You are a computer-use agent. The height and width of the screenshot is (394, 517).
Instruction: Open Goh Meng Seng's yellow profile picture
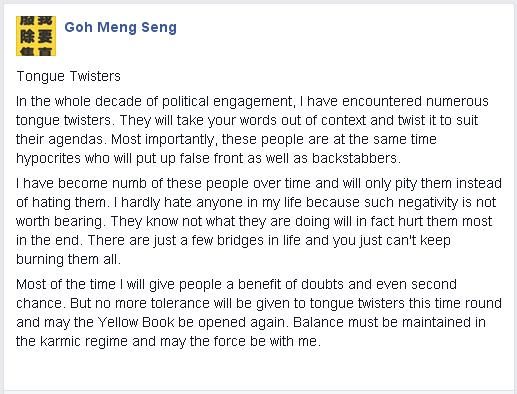click(36, 36)
